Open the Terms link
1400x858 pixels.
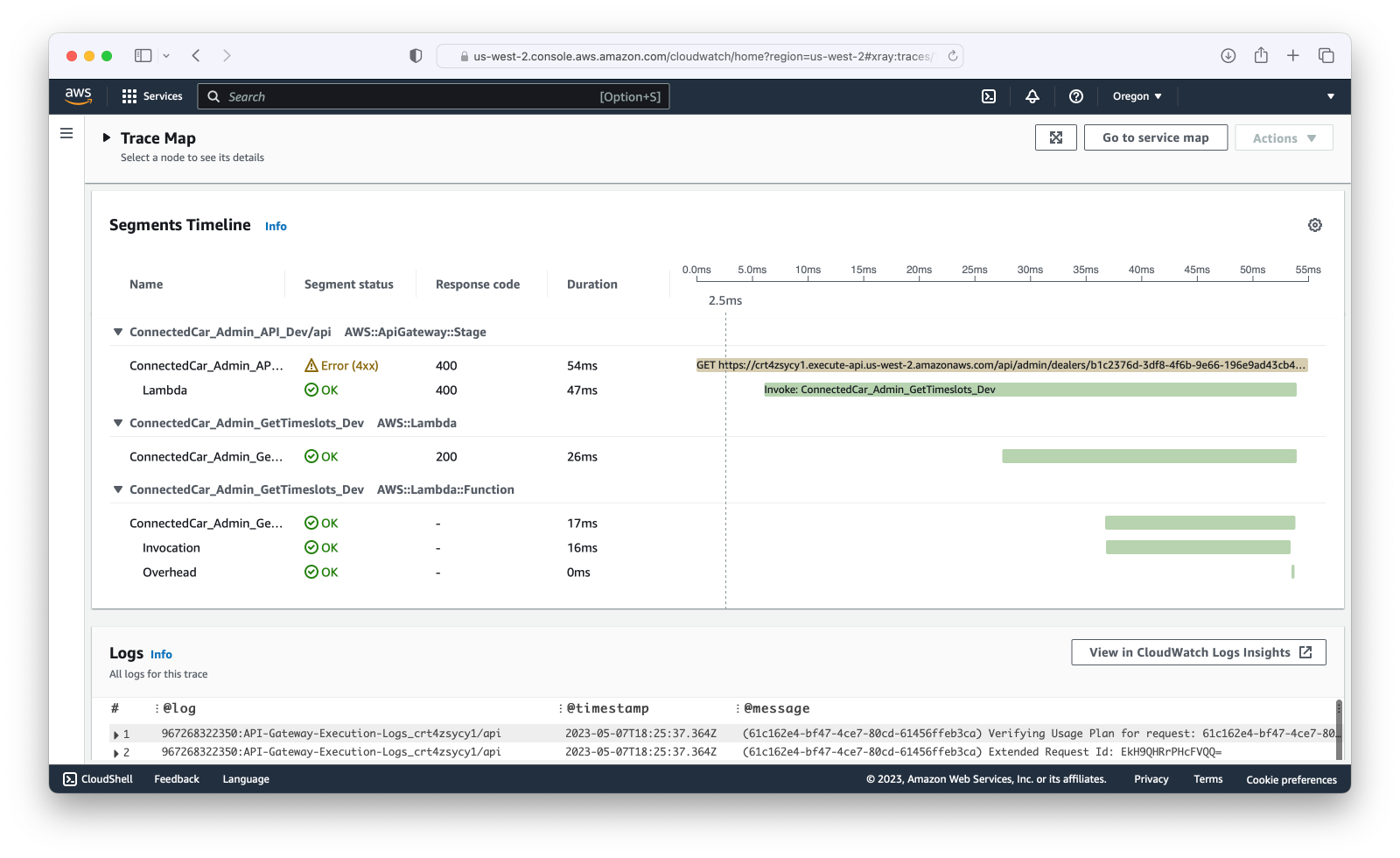pyautogui.click(x=1207, y=779)
